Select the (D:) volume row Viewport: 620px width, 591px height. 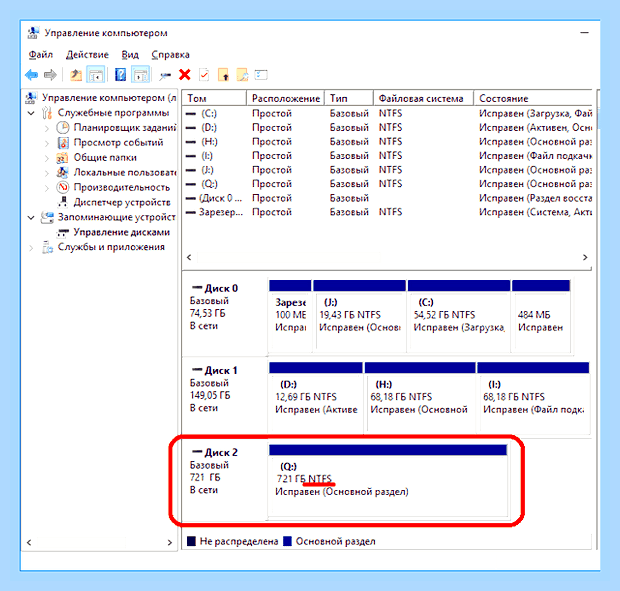(388, 128)
